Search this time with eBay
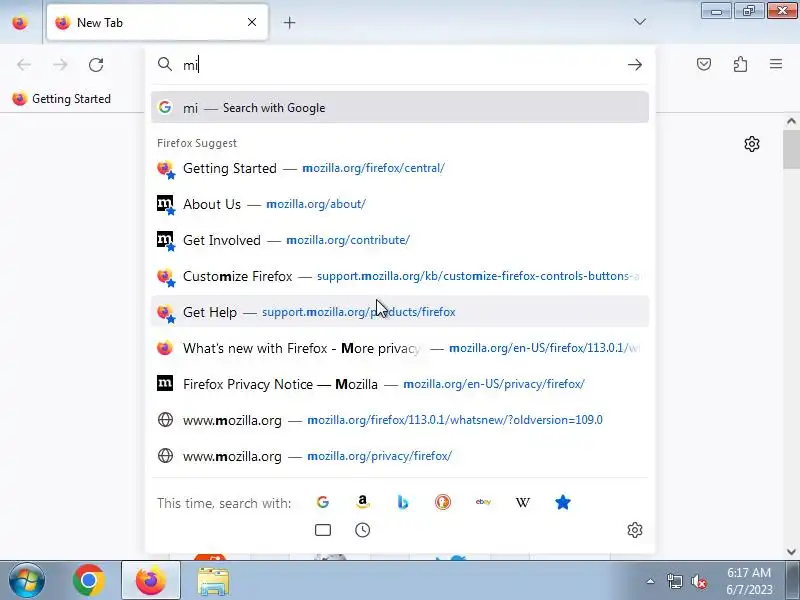This screenshot has height=600, width=800. pyautogui.click(x=483, y=503)
